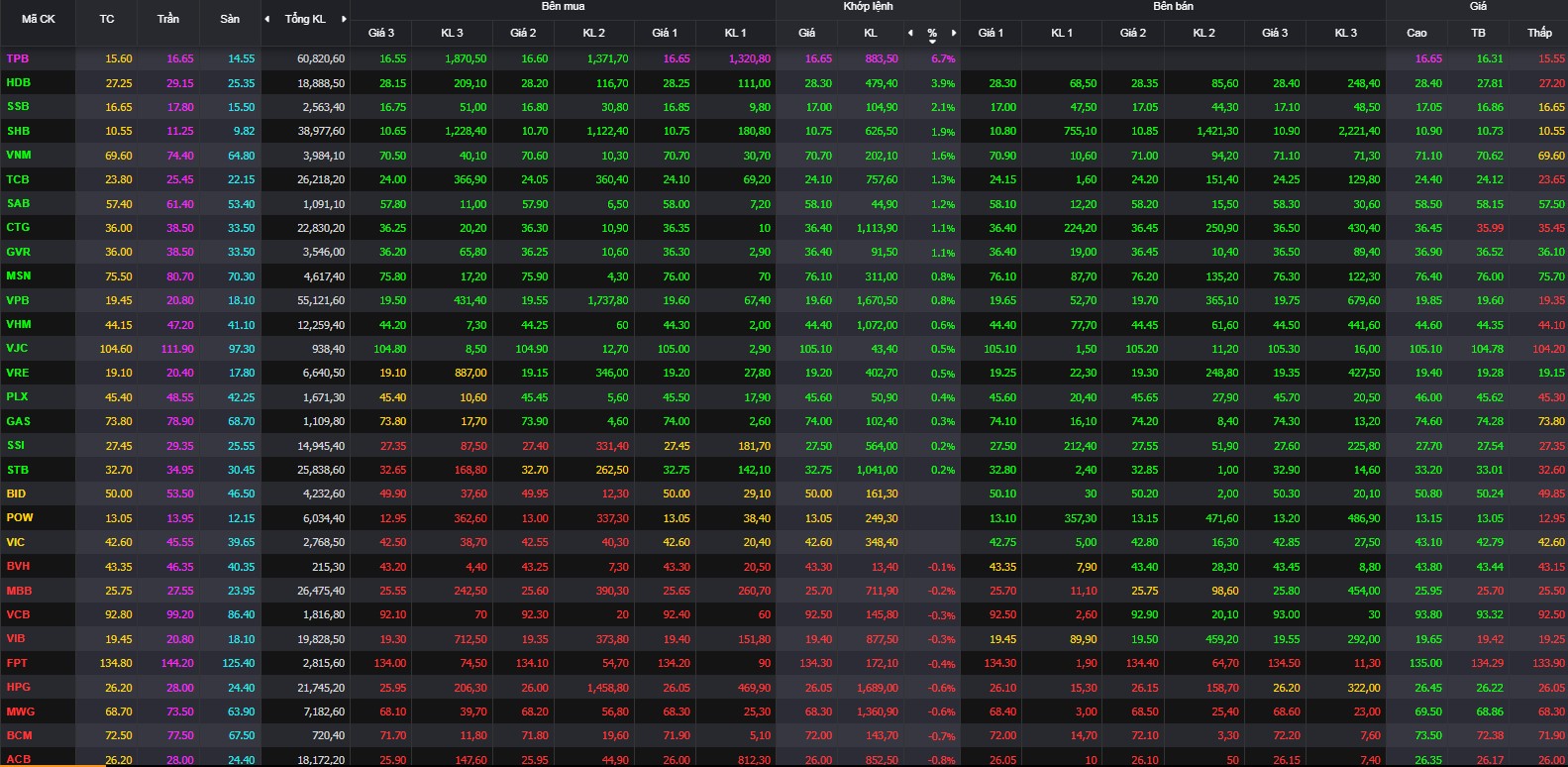The height and width of the screenshot is (767, 1568).
Task: Click the Trần ceiling price header
Action: [168, 19]
